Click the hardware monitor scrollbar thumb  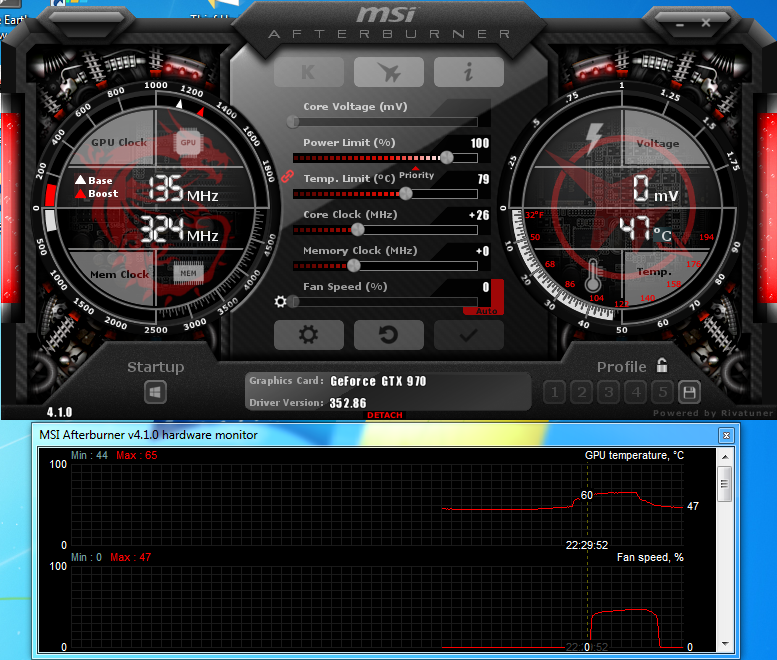click(725, 484)
